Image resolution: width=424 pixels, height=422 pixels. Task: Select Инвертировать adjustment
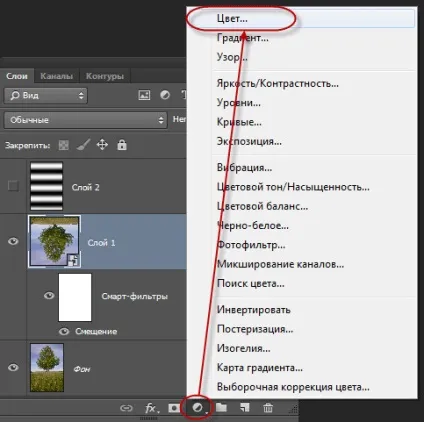pos(302,310)
